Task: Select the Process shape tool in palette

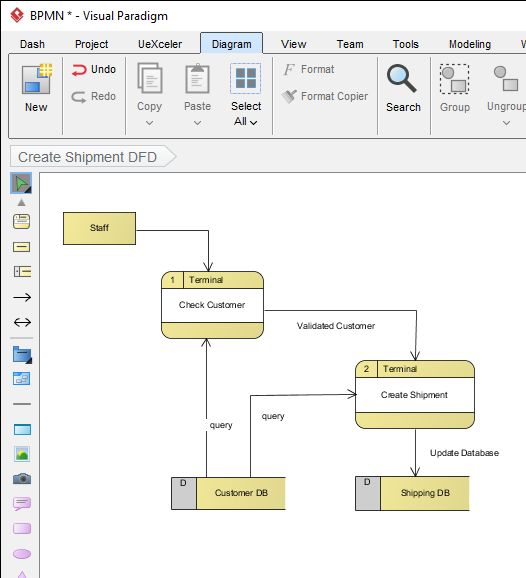Action: click(x=21, y=222)
